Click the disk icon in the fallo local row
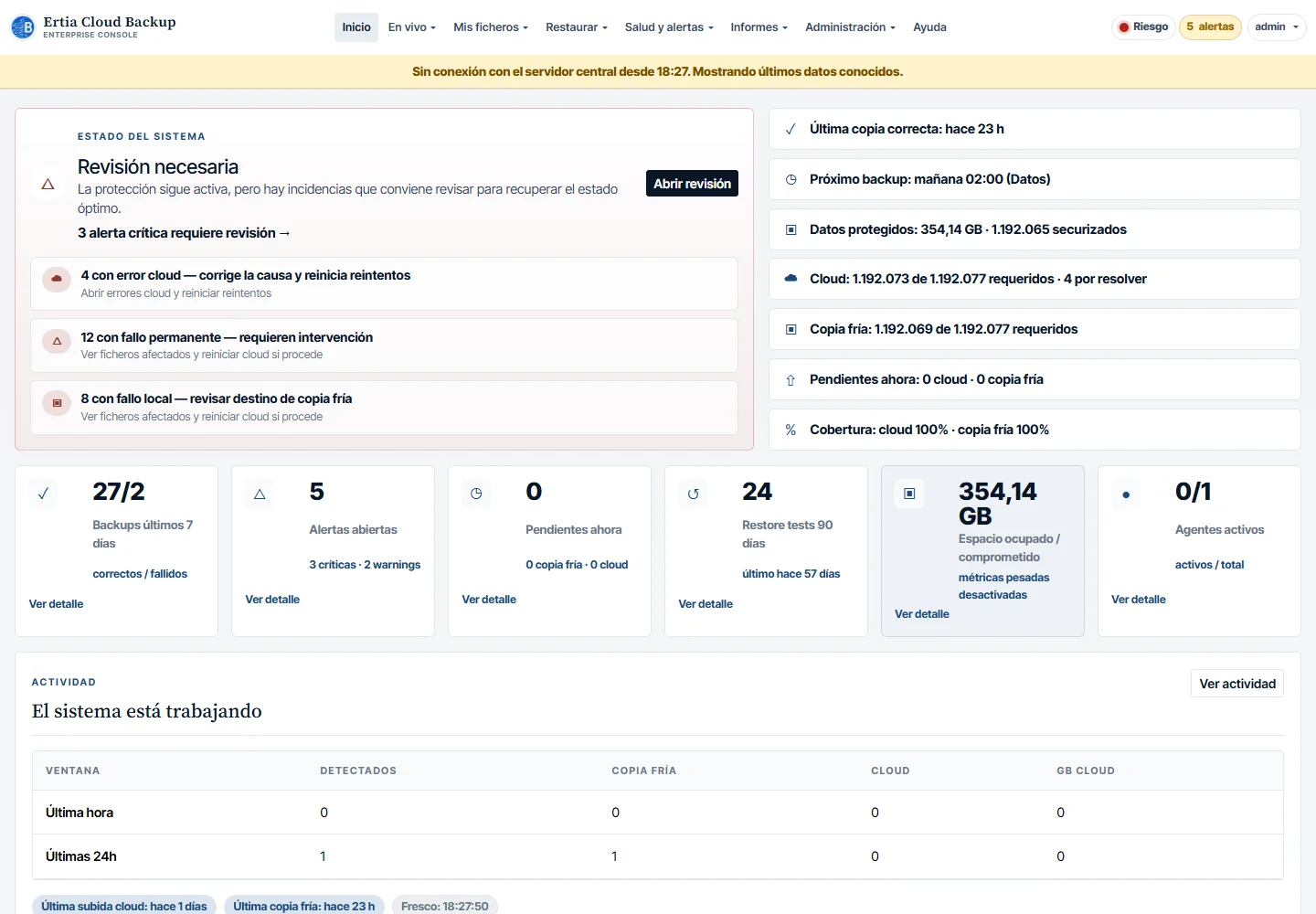 tap(57, 402)
